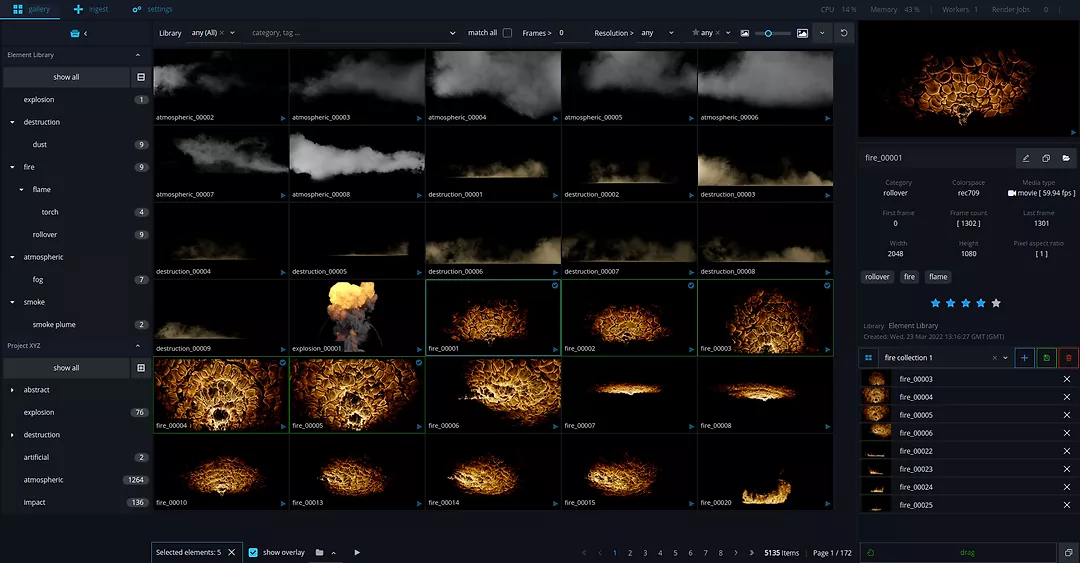Screen dimensions: 1080x563
Task: Click the reset filters icon in toolbar
Action: 845,33
